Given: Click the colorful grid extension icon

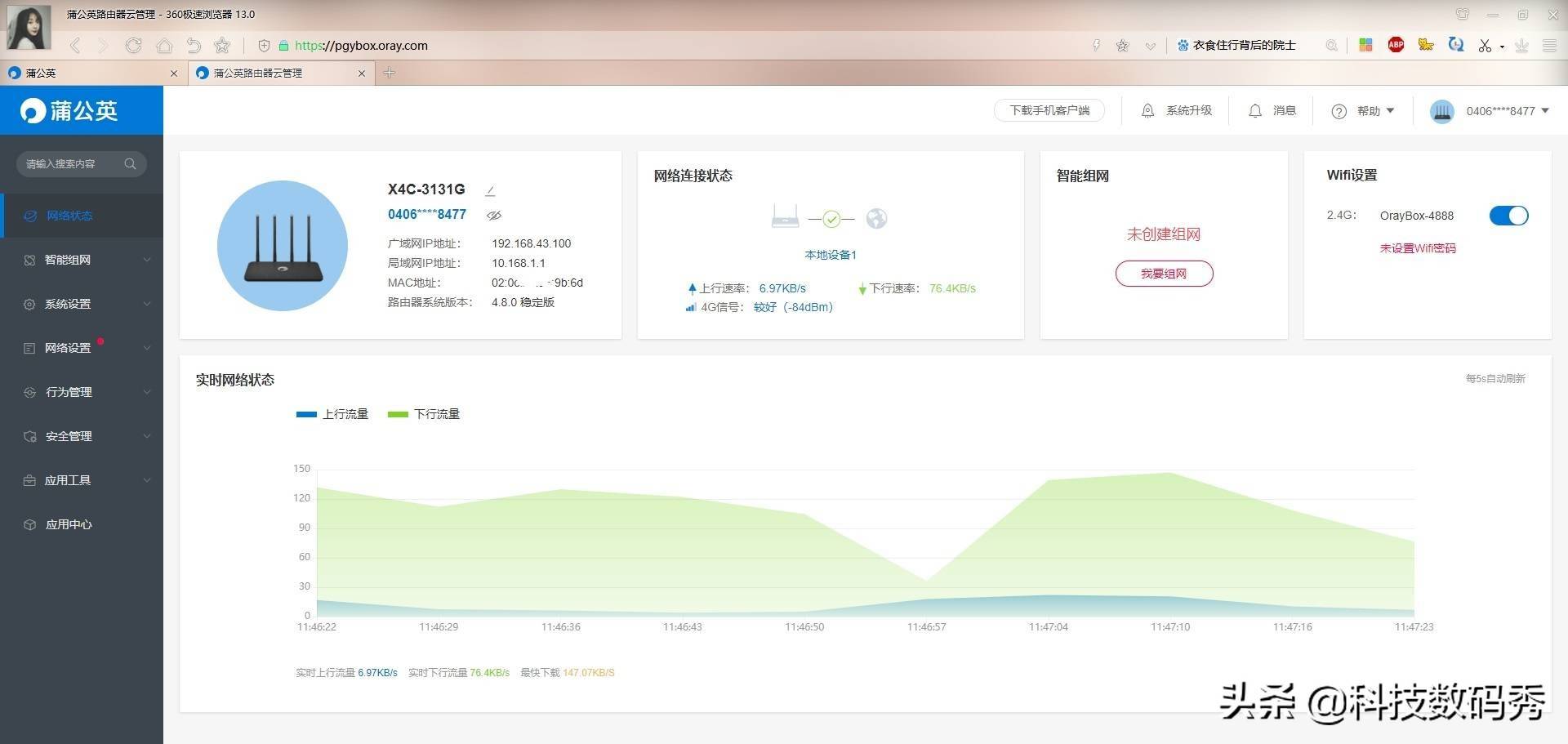Looking at the screenshot, I should pyautogui.click(x=1365, y=45).
